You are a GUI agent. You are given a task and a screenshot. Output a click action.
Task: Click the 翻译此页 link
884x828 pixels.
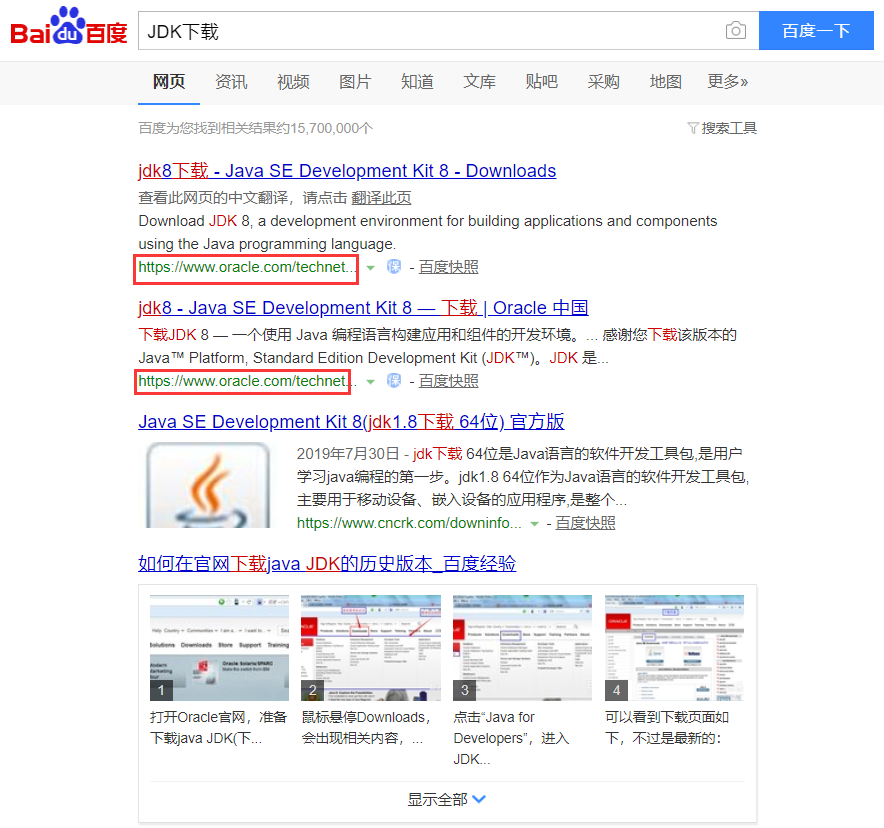pyautogui.click(x=381, y=198)
